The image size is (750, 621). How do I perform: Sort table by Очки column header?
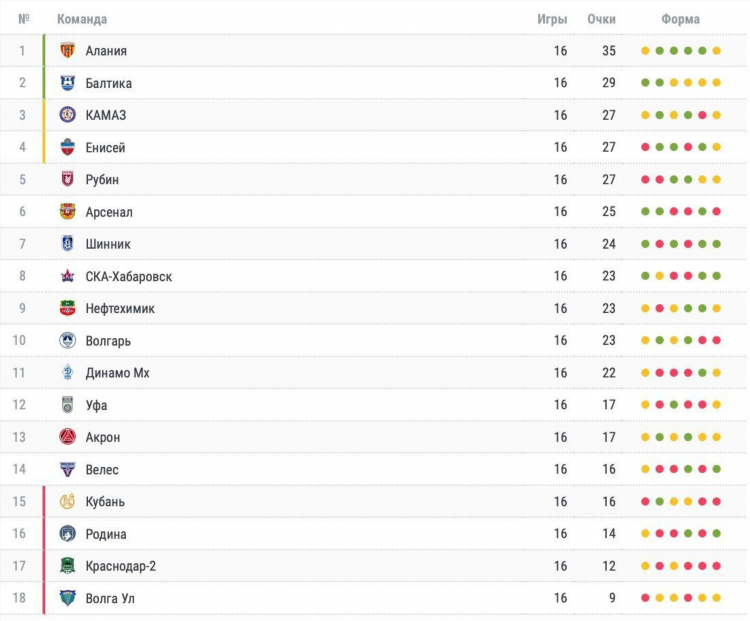coord(601,19)
